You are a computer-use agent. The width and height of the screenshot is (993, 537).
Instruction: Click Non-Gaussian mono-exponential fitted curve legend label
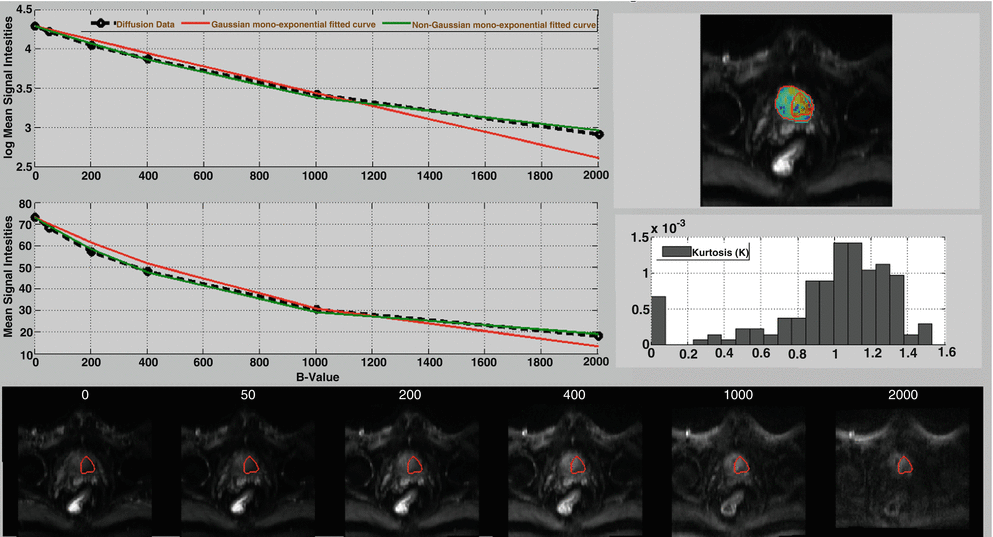[505, 21]
